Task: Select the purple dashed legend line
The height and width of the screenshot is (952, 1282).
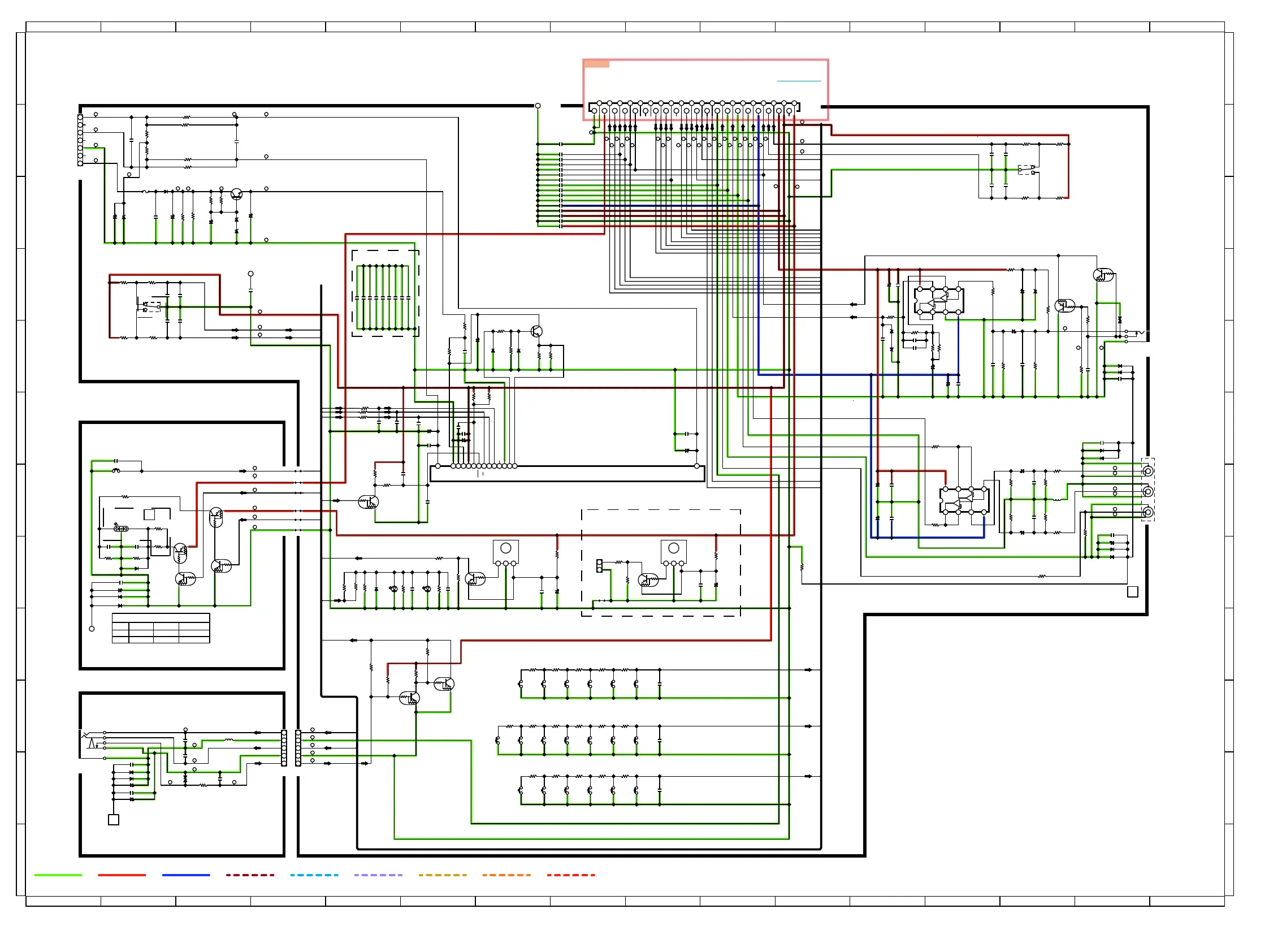Action: pos(379,875)
